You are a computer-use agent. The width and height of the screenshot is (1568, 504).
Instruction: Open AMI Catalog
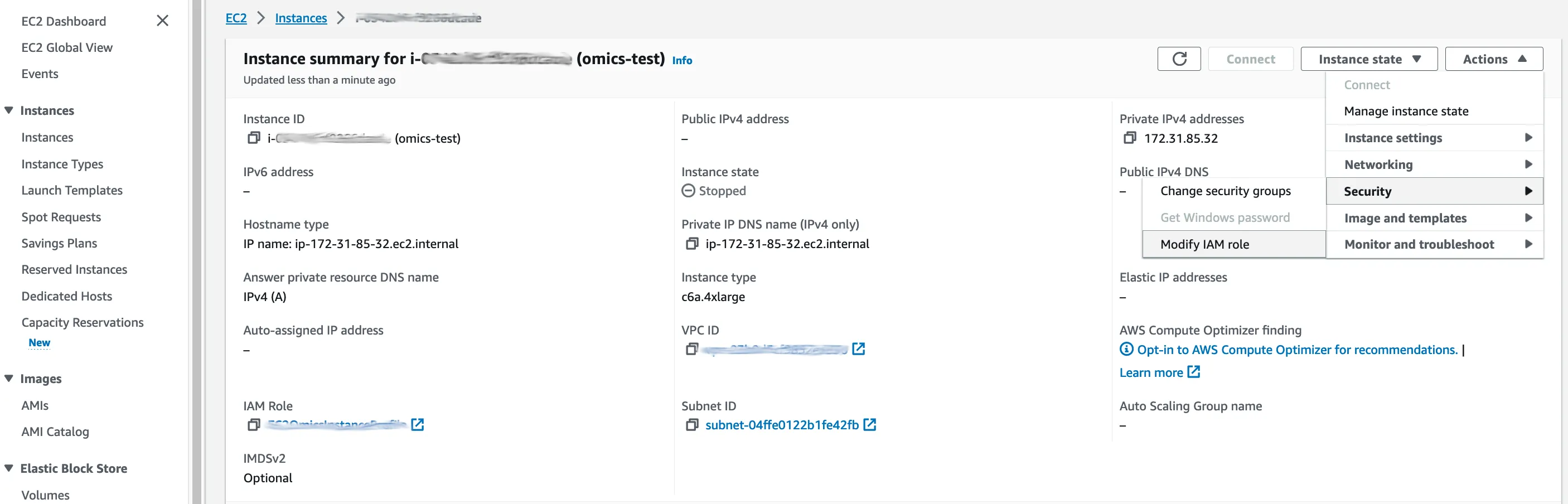(x=55, y=432)
